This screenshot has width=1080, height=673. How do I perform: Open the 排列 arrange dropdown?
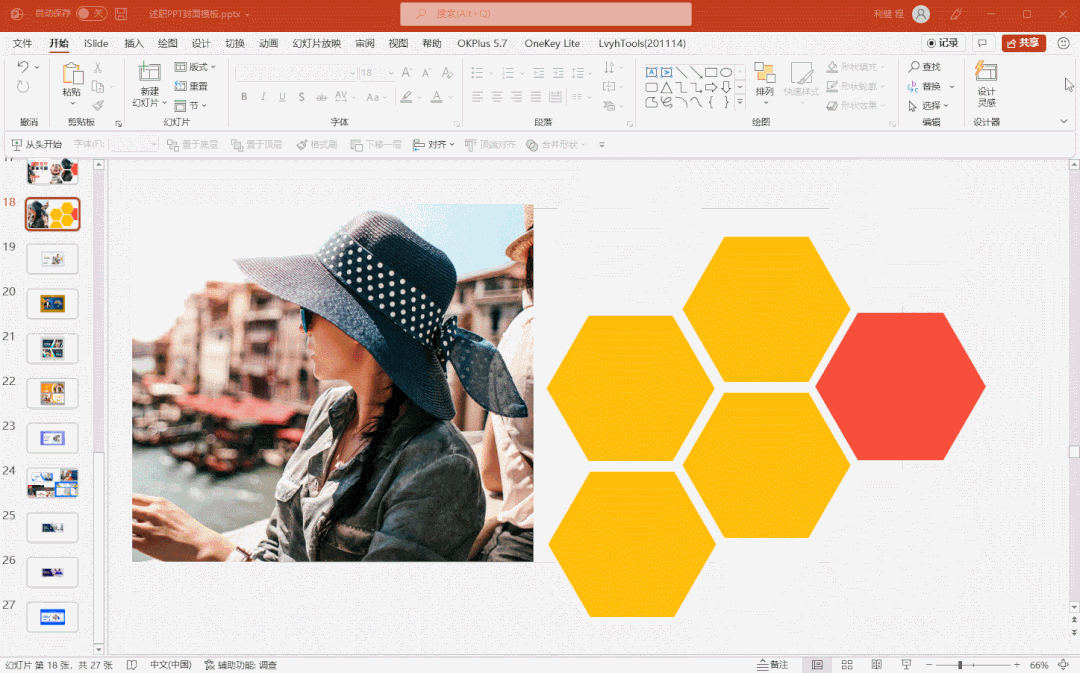pyautogui.click(x=765, y=83)
